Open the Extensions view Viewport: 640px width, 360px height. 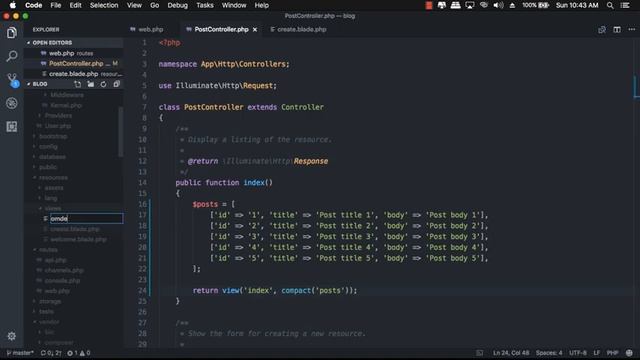[11, 127]
